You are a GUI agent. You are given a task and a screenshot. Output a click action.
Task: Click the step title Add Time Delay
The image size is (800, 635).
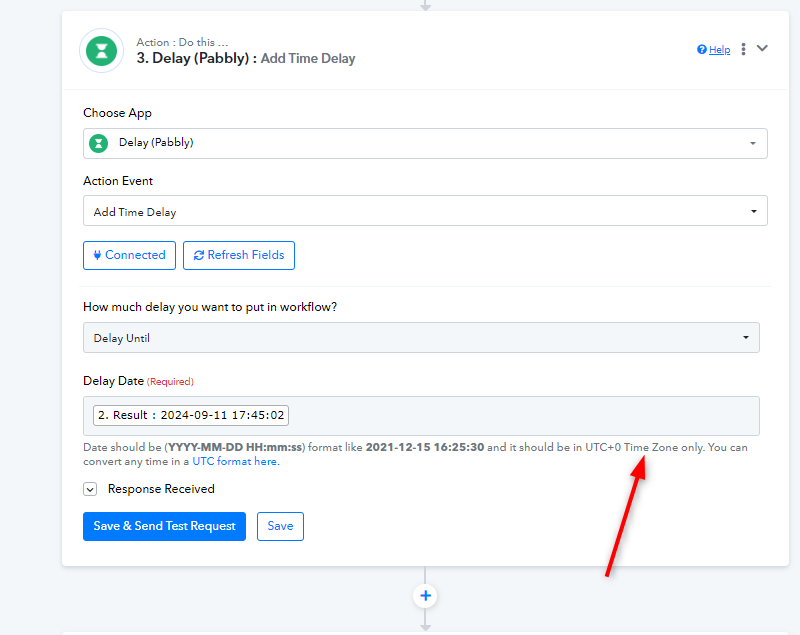pos(308,59)
